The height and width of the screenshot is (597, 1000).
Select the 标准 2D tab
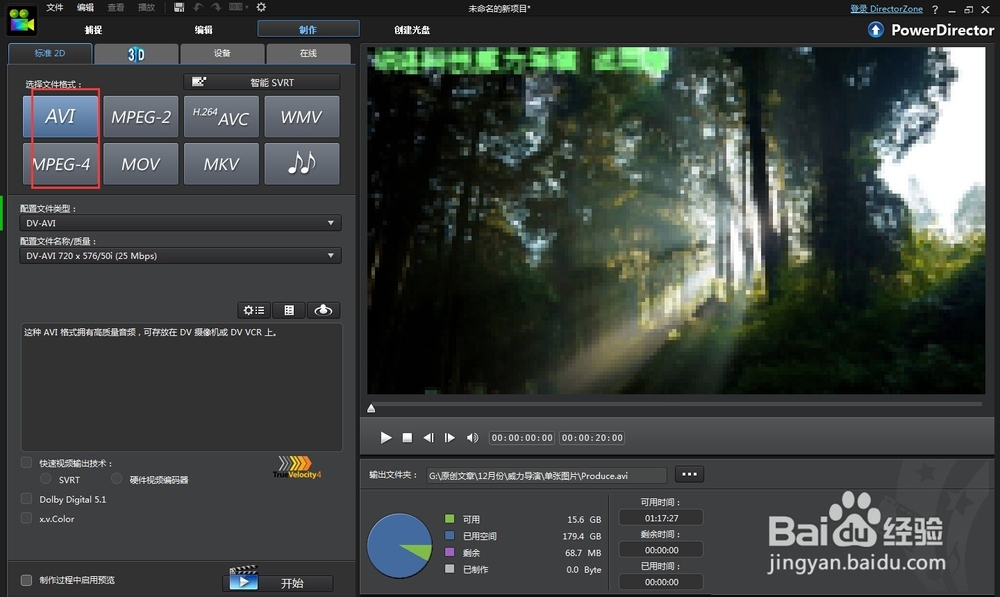click(50, 53)
